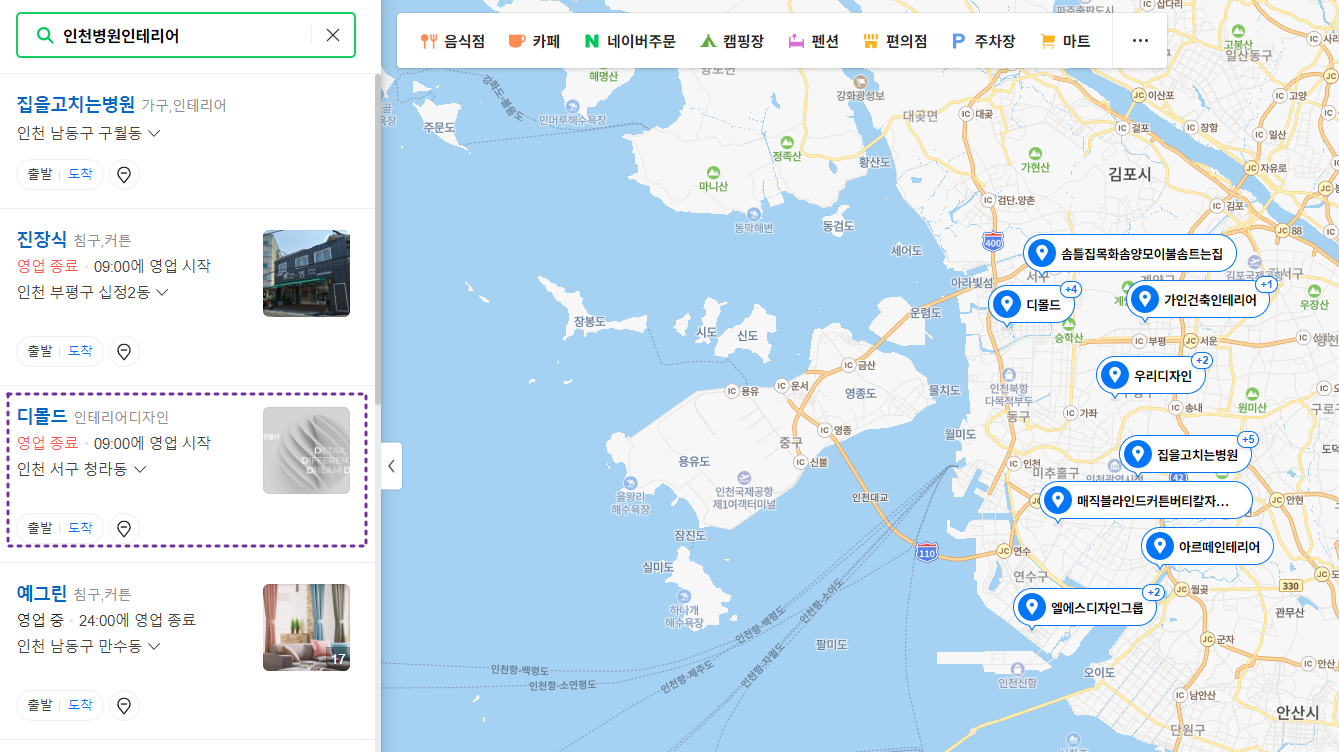The image size is (1339, 752).
Task: Set 디몰드 as 도착 point
Action: coord(80,527)
